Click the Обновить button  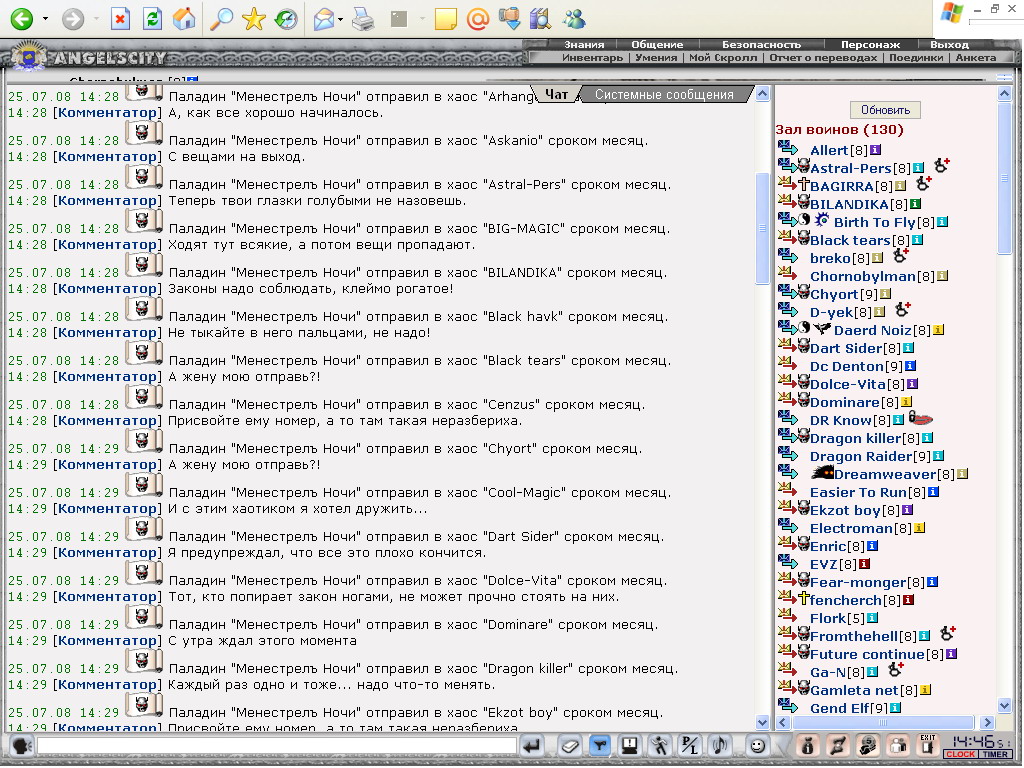(885, 110)
